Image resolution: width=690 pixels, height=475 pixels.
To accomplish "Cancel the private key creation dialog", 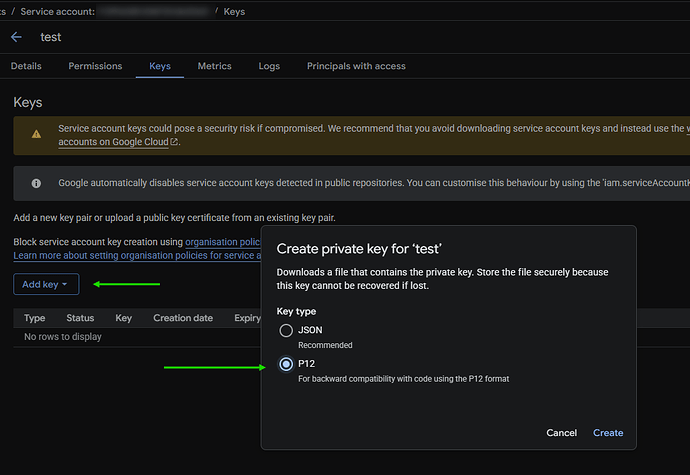I will point(561,433).
